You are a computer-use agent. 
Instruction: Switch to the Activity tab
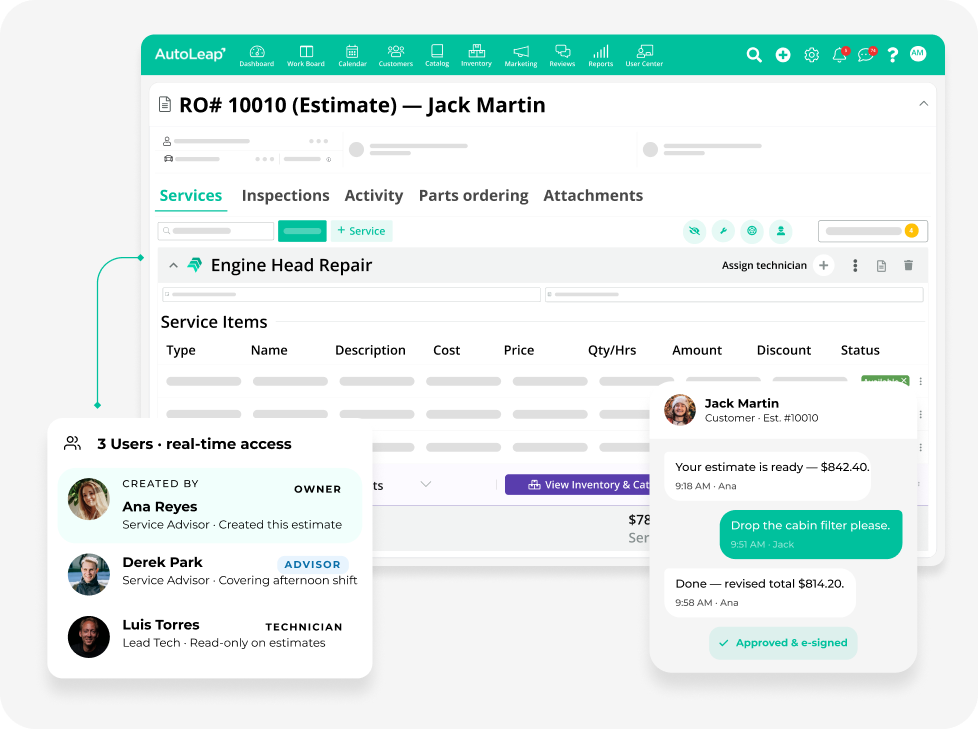click(374, 195)
